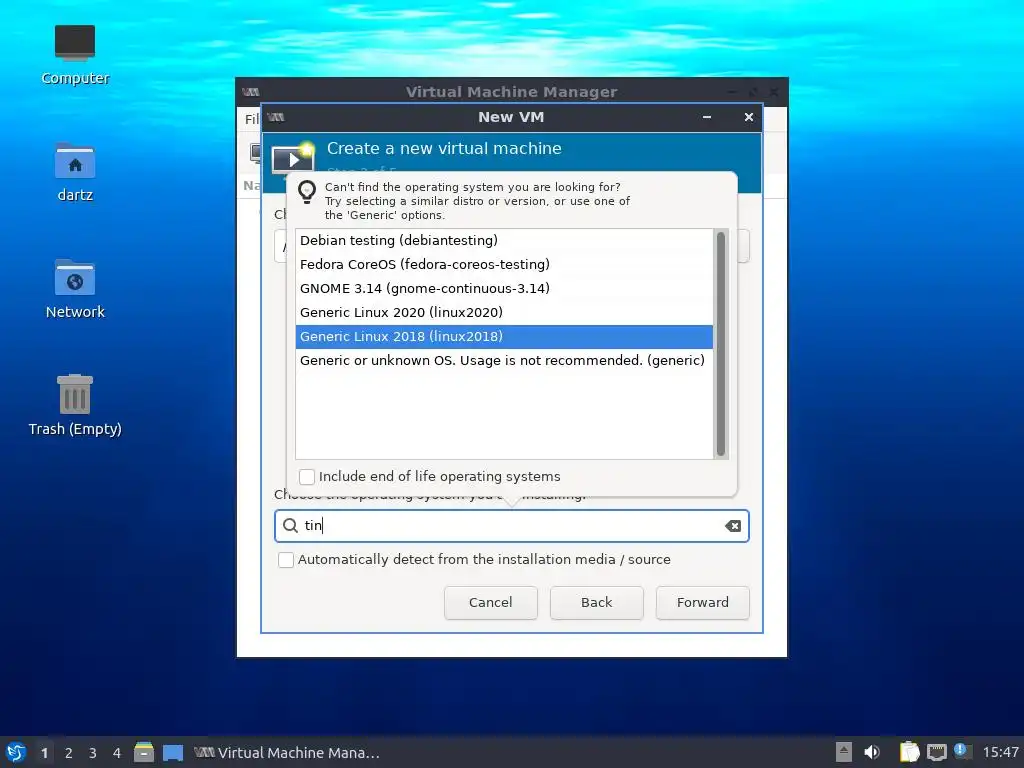The image size is (1024, 768).
Task: Click the update notification tray icon
Action: (x=963, y=752)
